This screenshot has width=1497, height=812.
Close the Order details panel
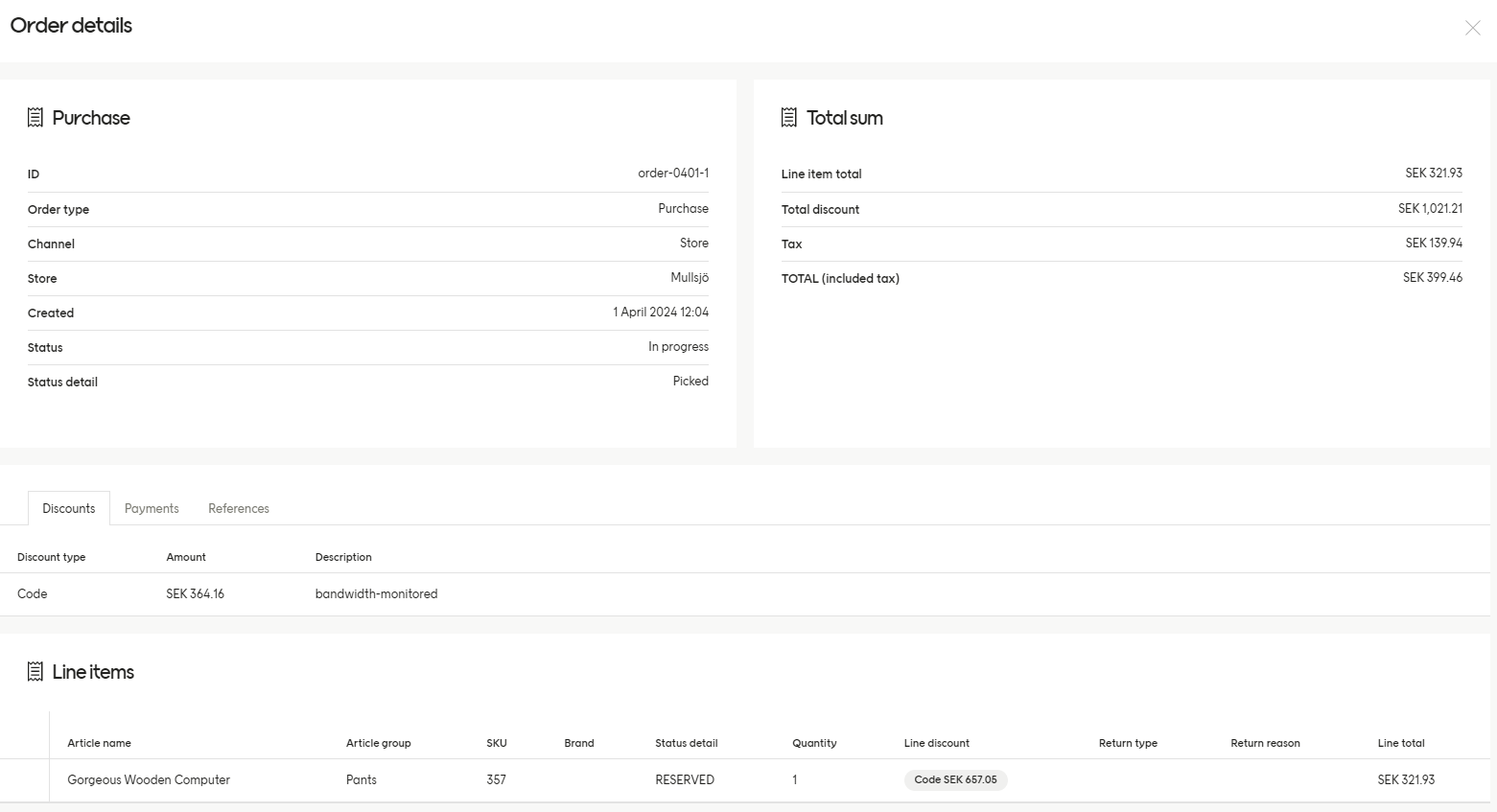[x=1472, y=28]
